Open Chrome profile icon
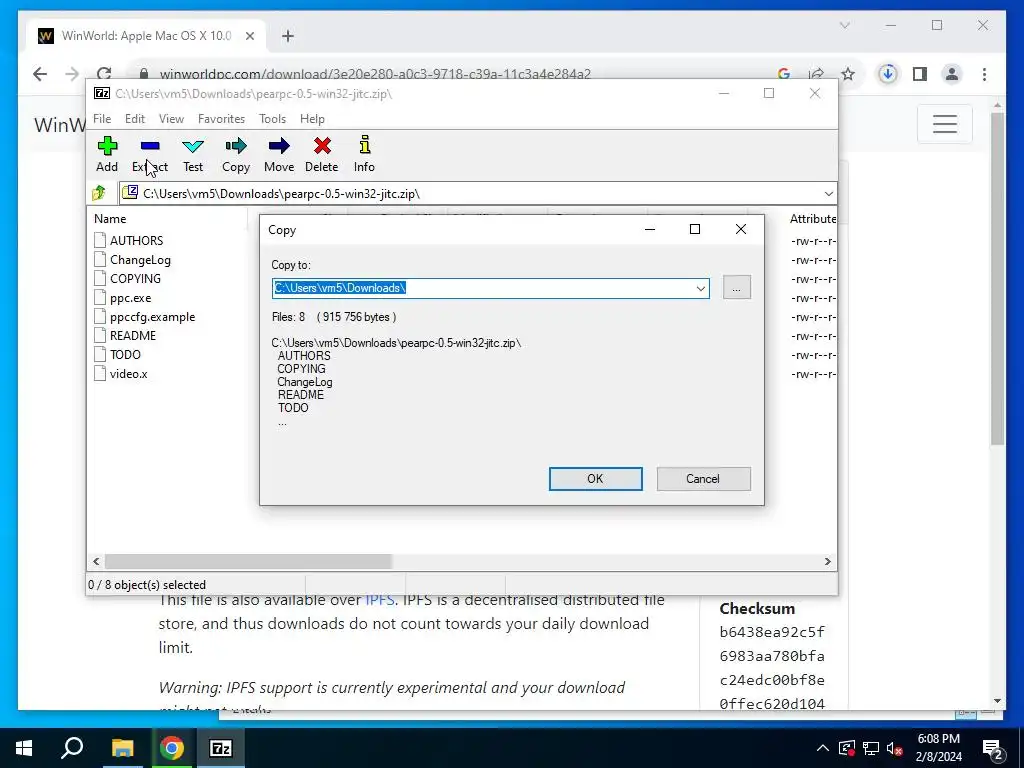1024x768 pixels. tap(952, 74)
